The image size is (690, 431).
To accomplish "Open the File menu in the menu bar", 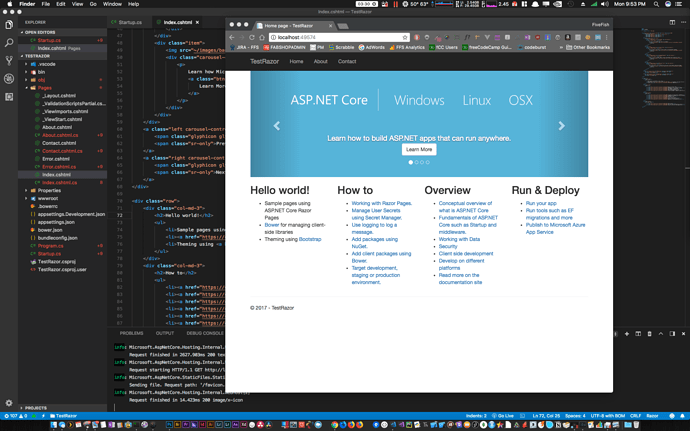I will coord(46,4).
